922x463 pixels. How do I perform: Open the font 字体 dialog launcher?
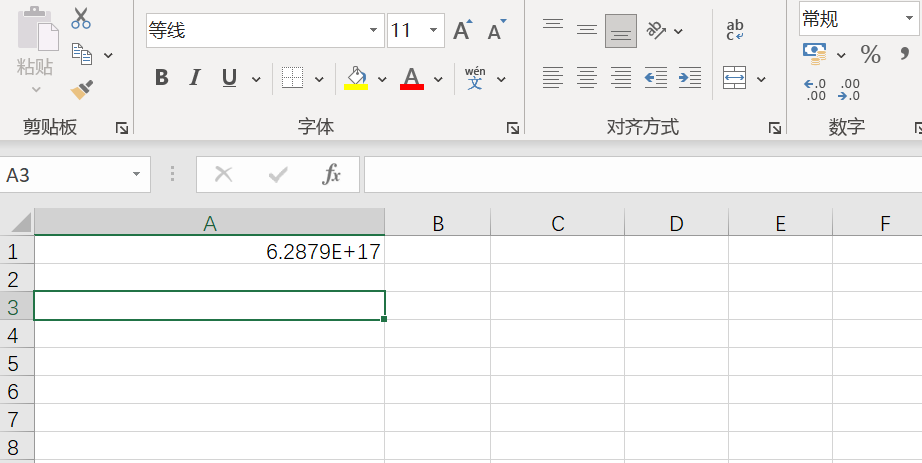512,128
